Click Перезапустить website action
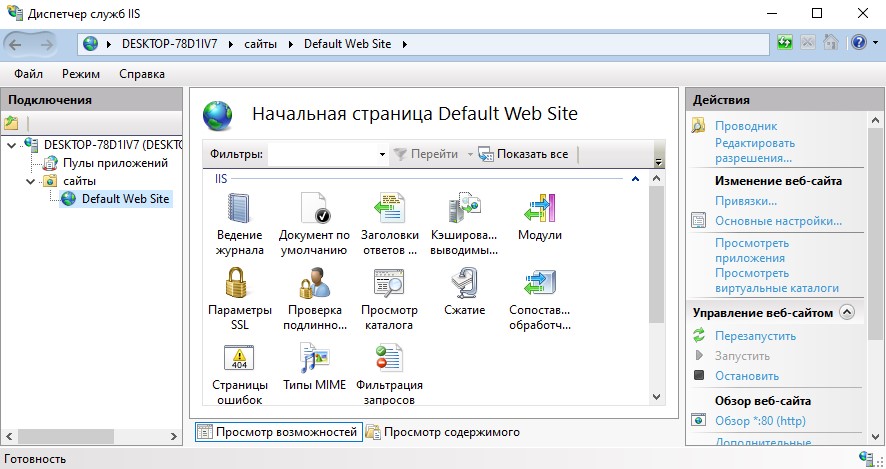This screenshot has width=886, height=469. (x=755, y=336)
